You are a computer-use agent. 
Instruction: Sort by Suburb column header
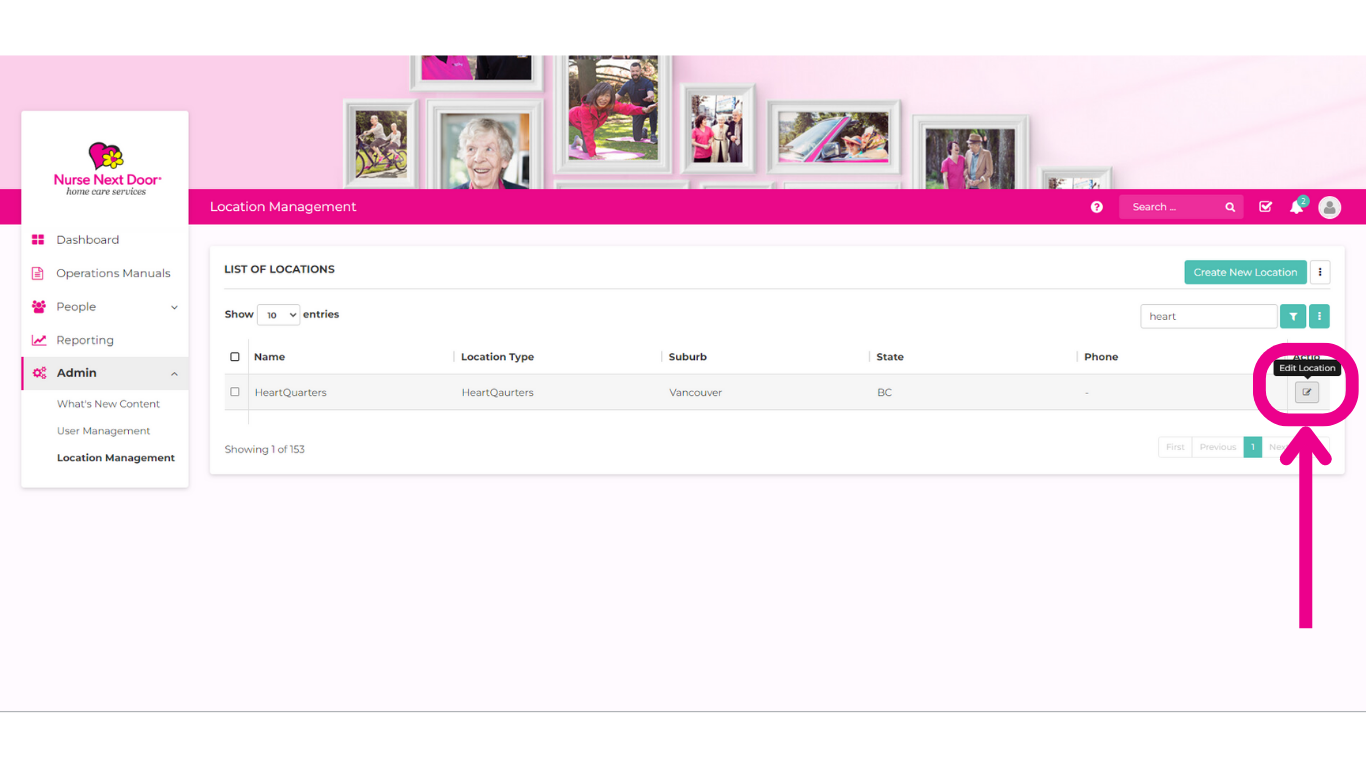click(688, 357)
